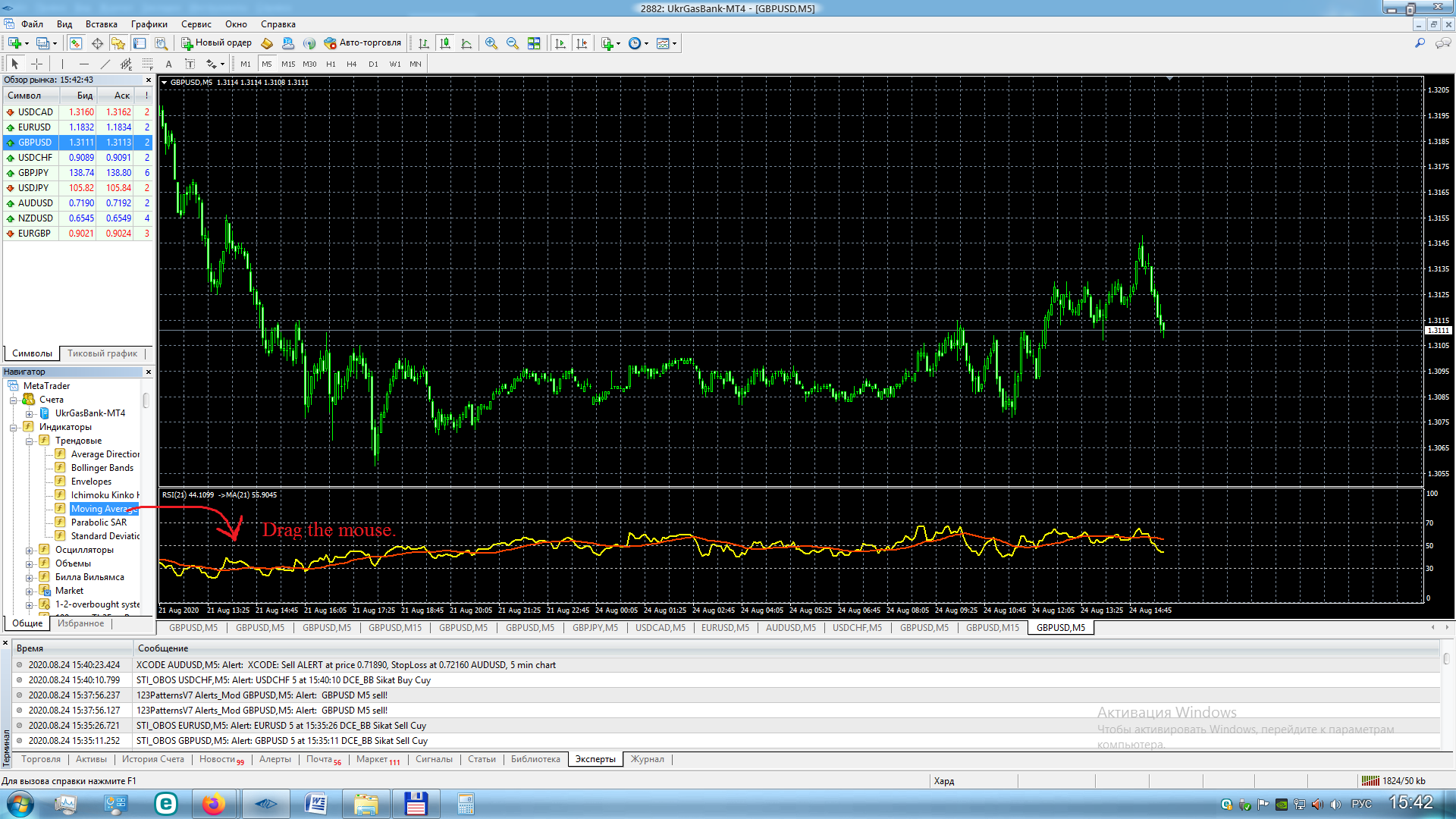Toggle Auto Scroll chart button
This screenshot has width=1456, height=819.
click(560, 43)
